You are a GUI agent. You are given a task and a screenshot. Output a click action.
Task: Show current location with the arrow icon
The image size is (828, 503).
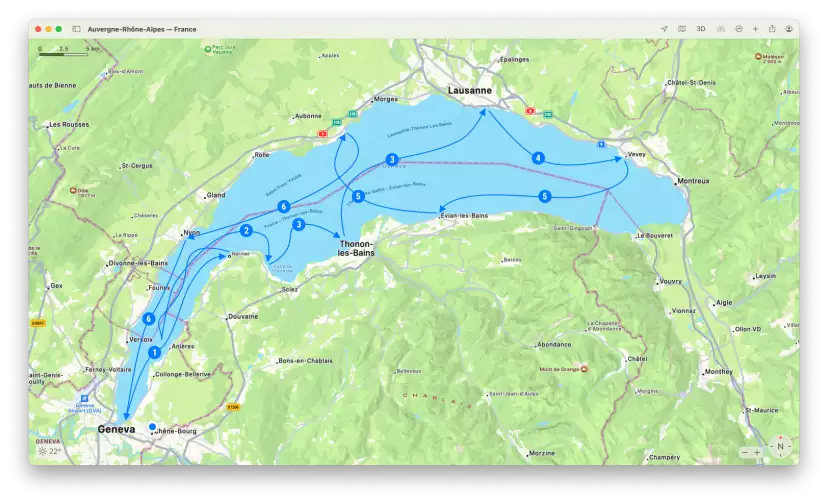(x=664, y=29)
